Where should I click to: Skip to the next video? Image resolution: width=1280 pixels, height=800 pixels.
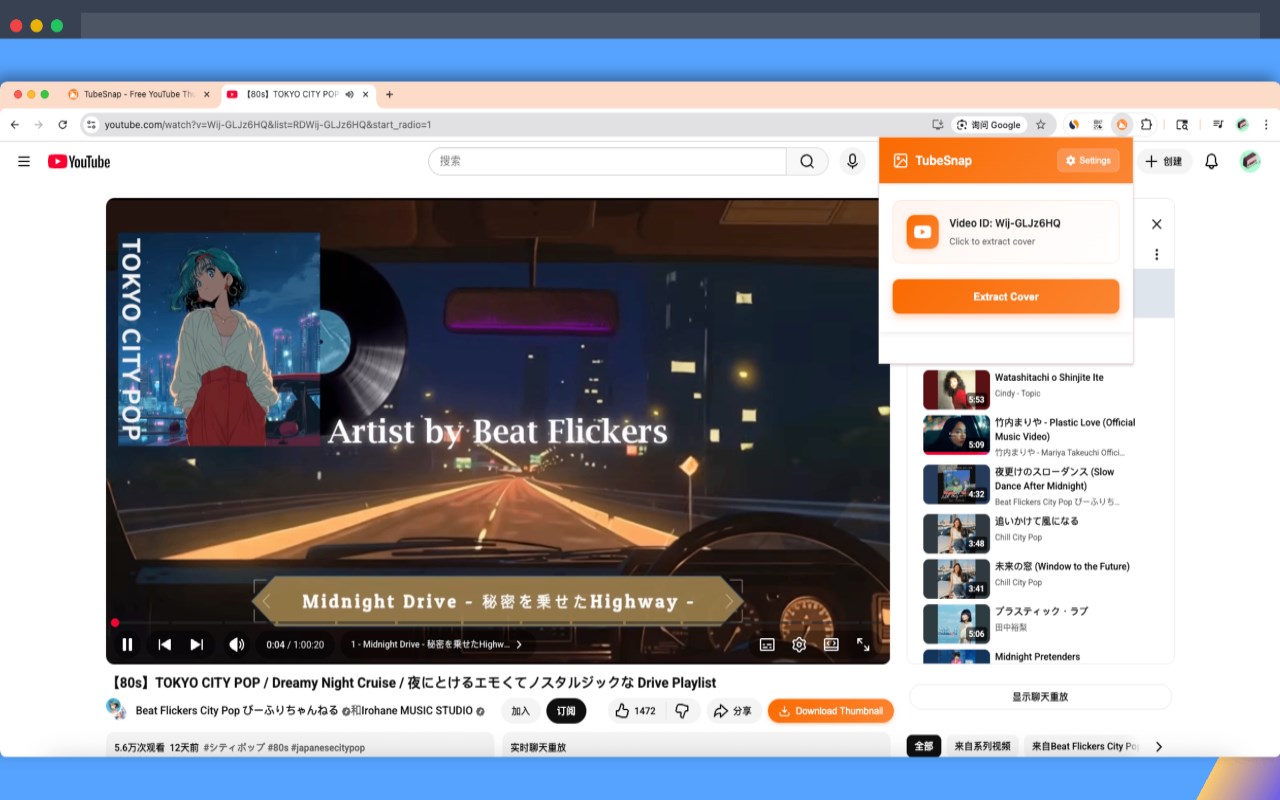pyautogui.click(x=197, y=645)
